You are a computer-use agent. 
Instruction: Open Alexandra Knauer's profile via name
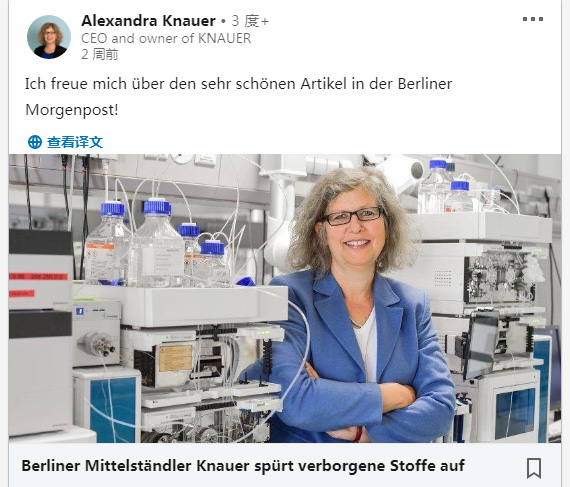click(x=148, y=21)
